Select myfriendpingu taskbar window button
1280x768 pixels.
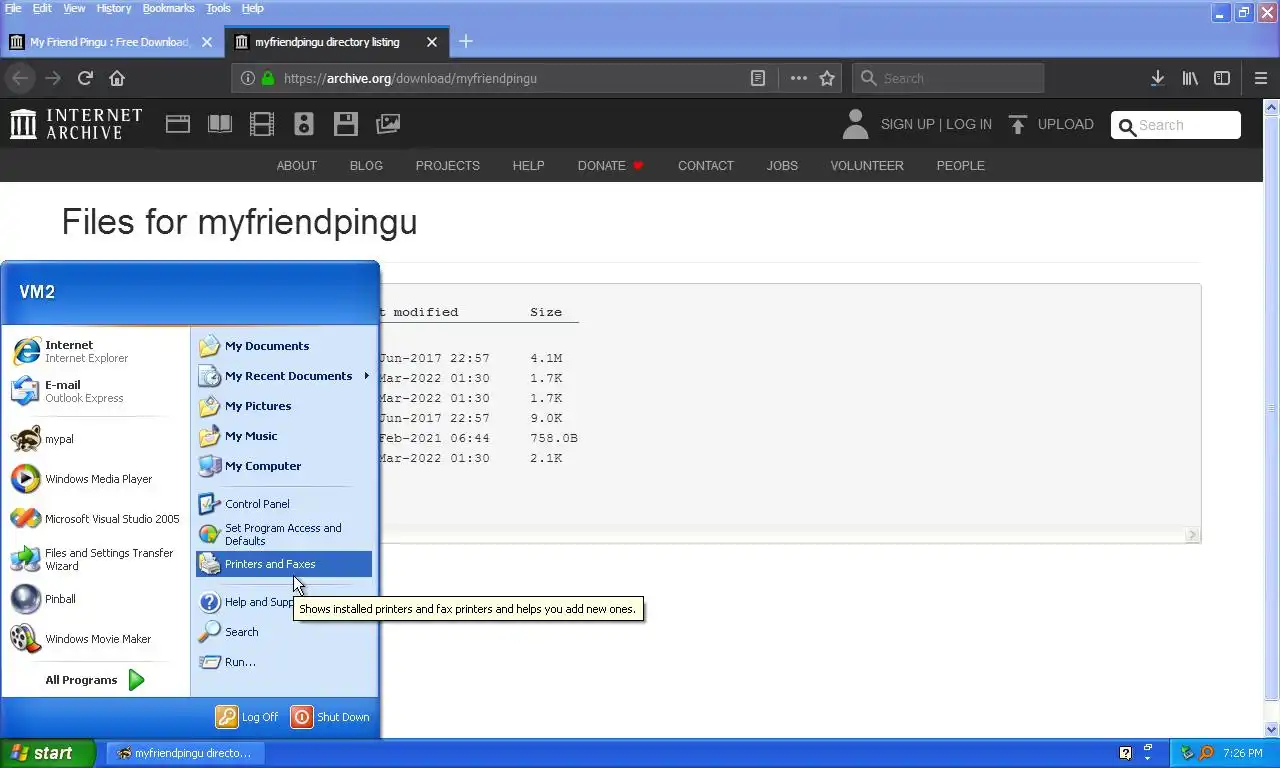click(x=185, y=753)
